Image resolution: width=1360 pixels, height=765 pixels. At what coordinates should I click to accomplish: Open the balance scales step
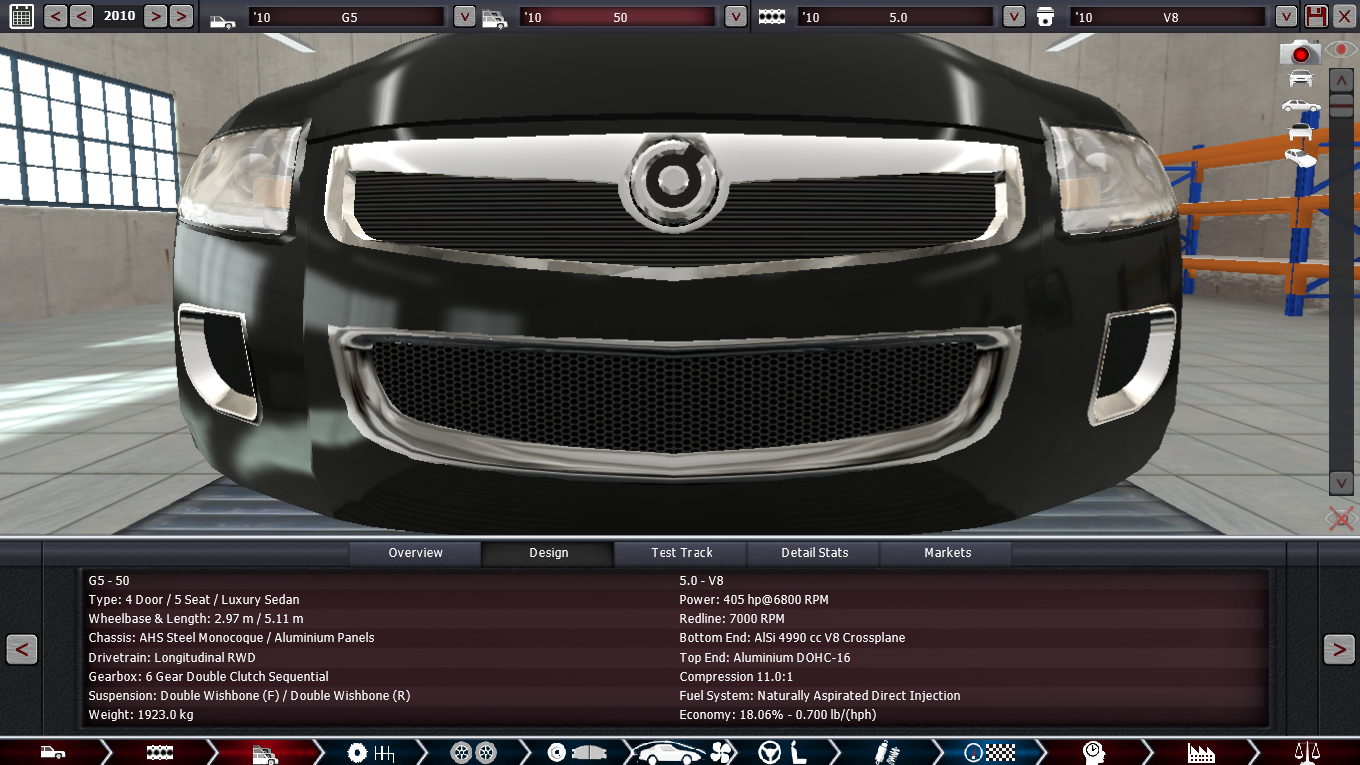[1306, 752]
